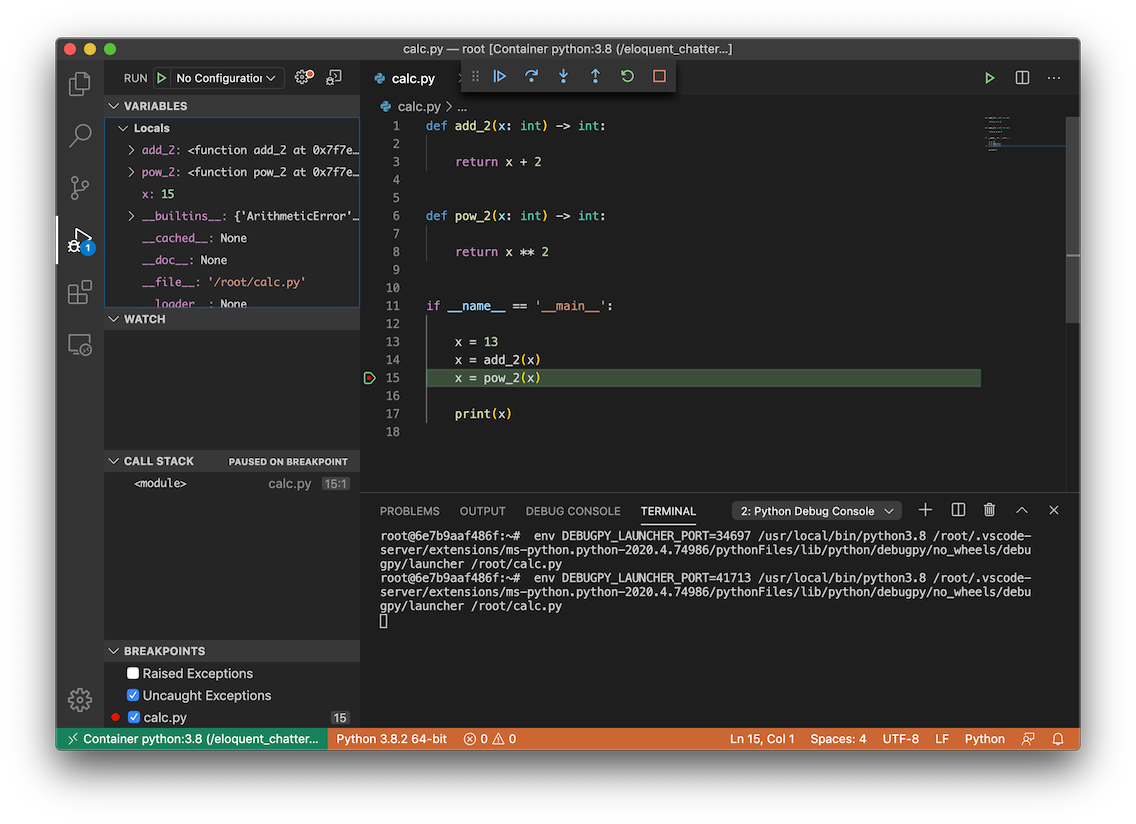Run the Python file using the green play button
1136x824 pixels.
pos(989,77)
